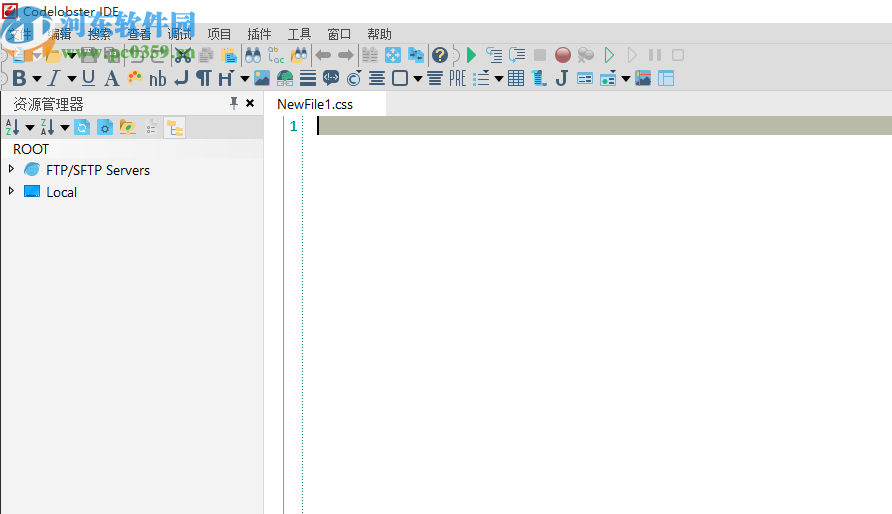Toggle explorer tree view mode

175,128
